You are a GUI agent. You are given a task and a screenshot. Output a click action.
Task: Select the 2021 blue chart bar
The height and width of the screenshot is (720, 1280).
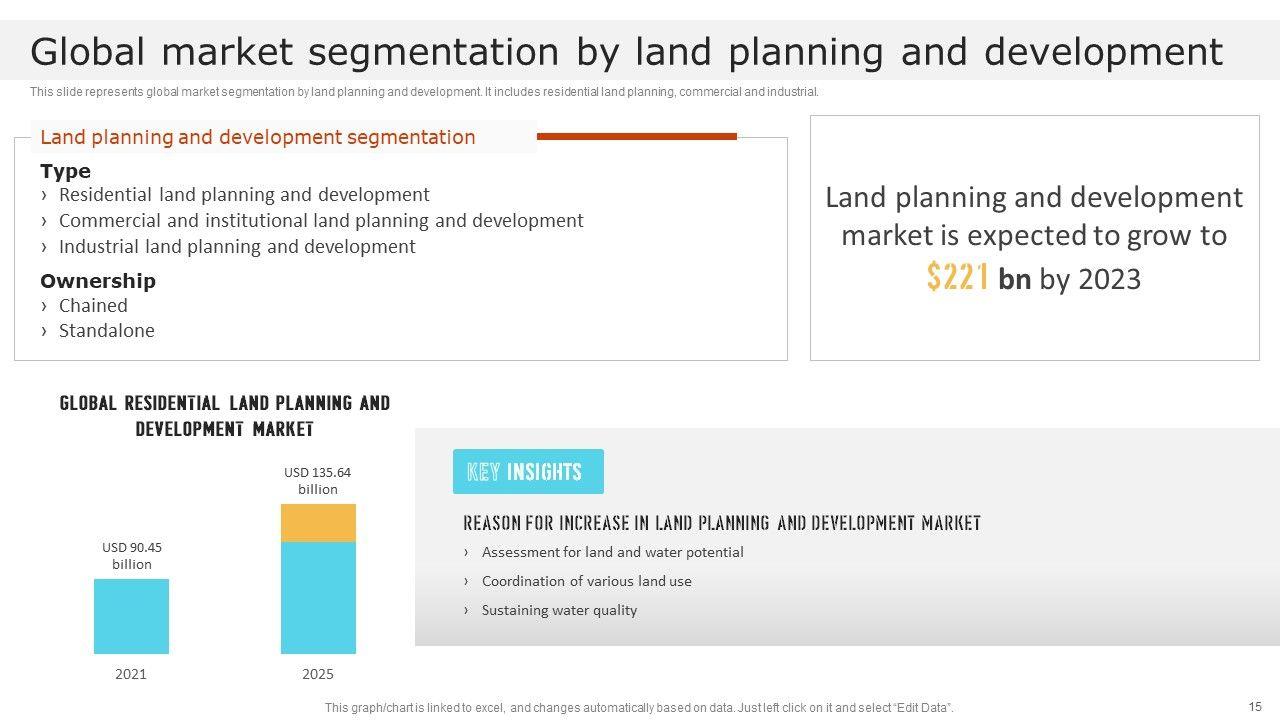coord(131,616)
